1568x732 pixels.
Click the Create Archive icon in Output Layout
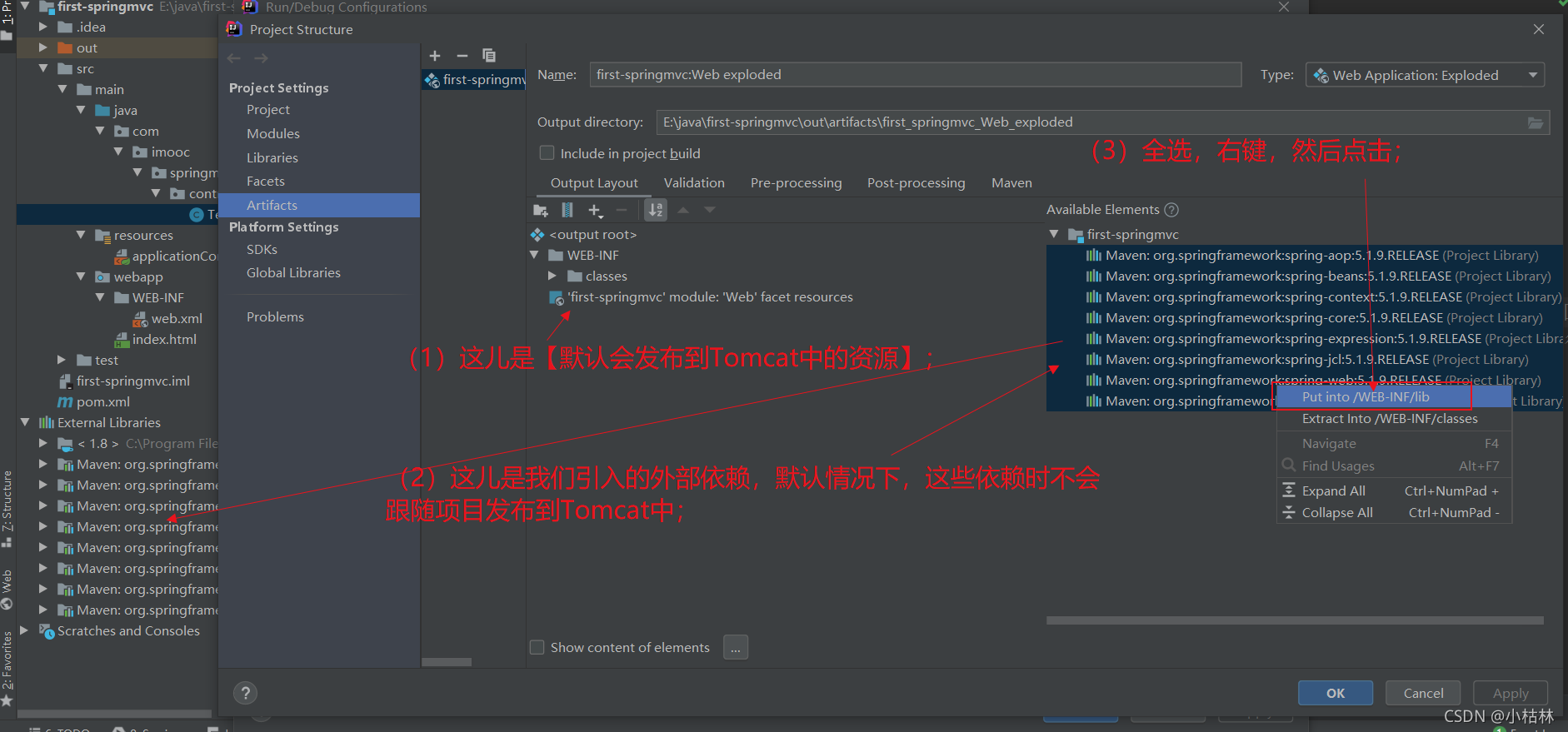567,210
